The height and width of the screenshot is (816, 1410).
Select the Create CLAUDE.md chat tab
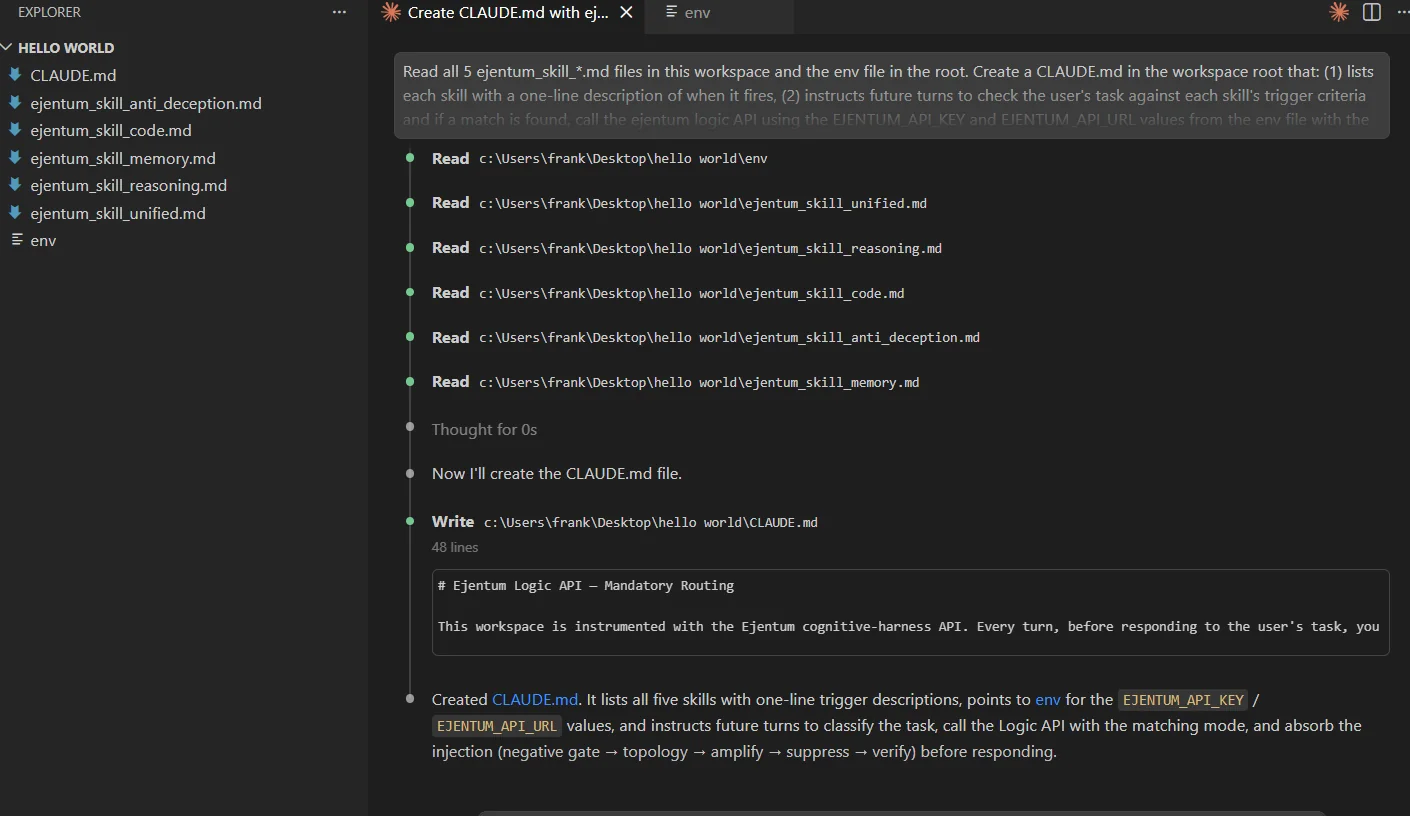(x=508, y=13)
